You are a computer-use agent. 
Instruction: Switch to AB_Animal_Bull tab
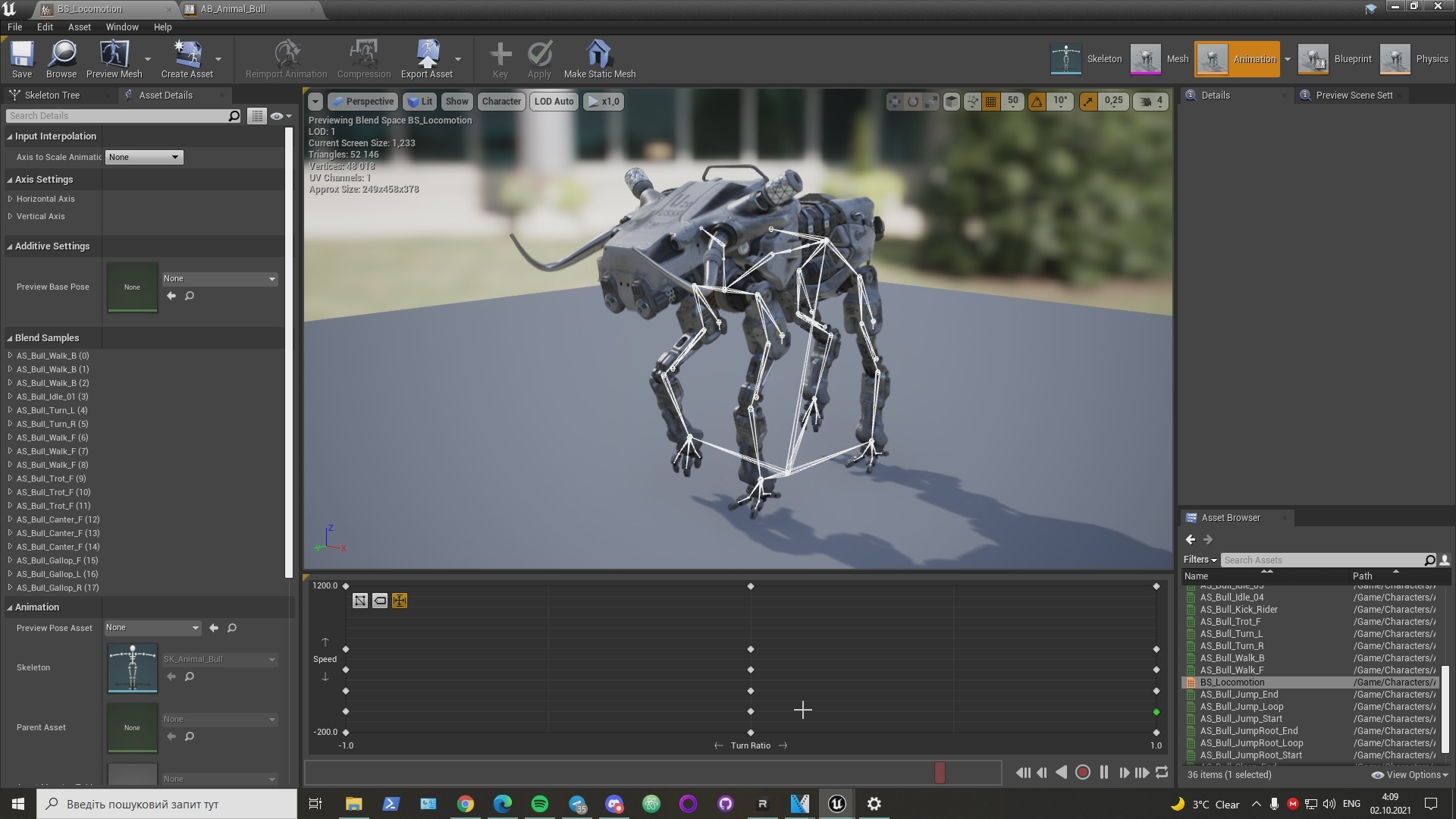233,9
